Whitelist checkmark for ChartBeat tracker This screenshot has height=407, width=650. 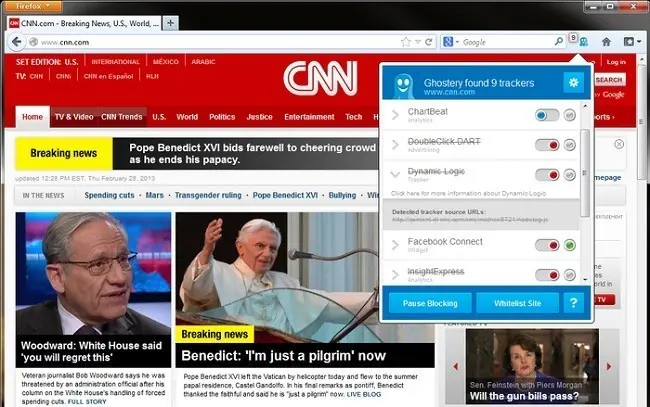[570, 115]
